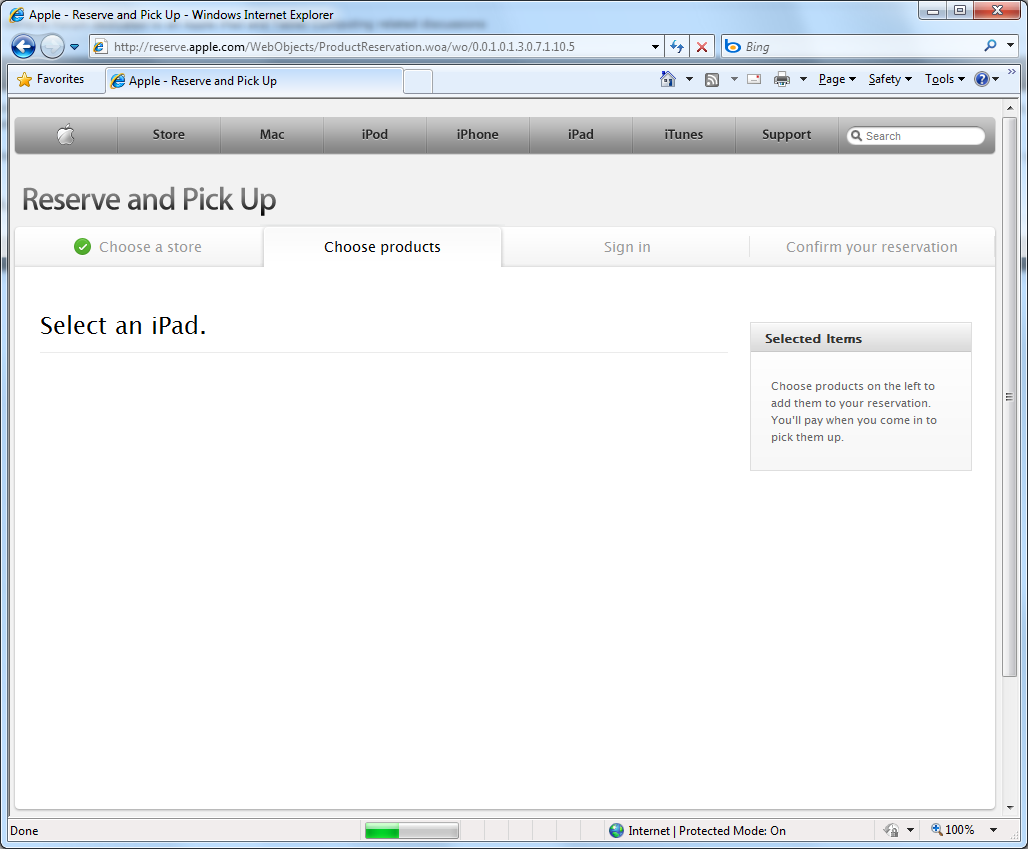Go back with the browser Back arrow
Image resolution: width=1028 pixels, height=849 pixels.
(x=24, y=47)
